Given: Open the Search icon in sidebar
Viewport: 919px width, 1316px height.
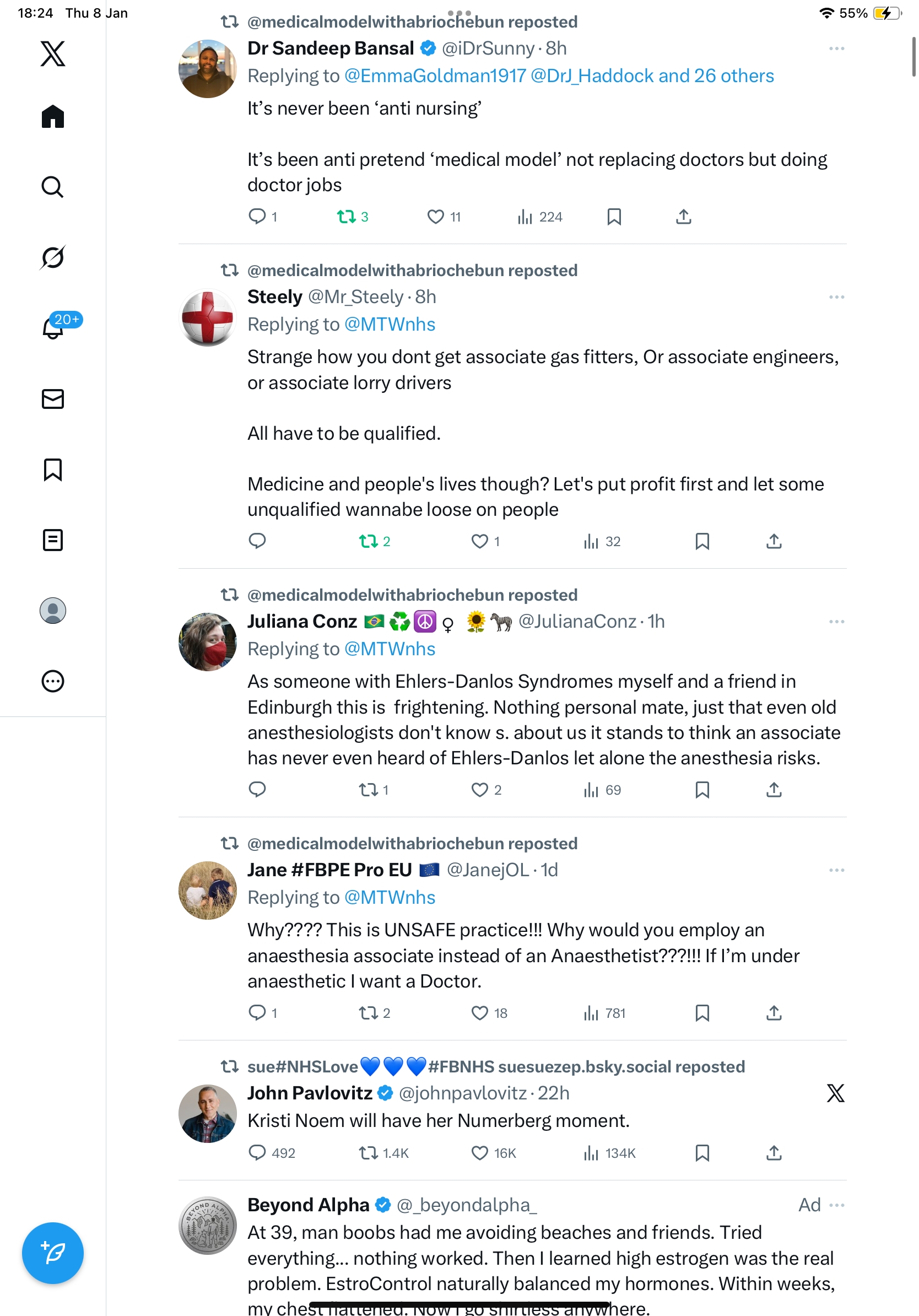Looking at the screenshot, I should click(53, 187).
